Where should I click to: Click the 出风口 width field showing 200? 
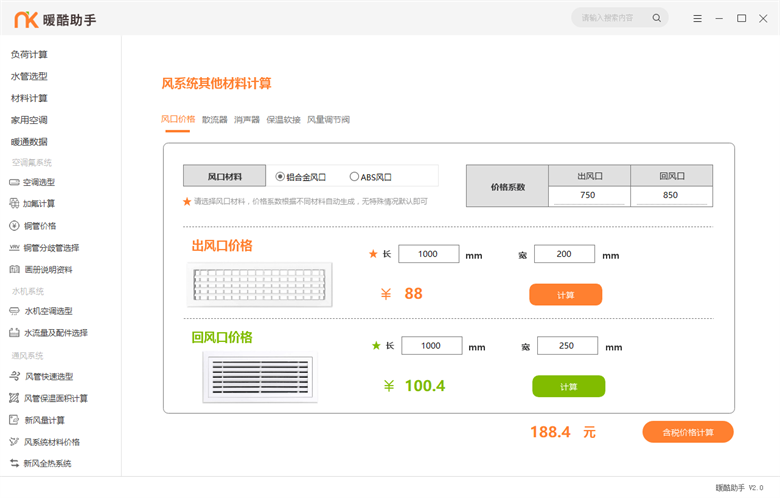tap(564, 254)
